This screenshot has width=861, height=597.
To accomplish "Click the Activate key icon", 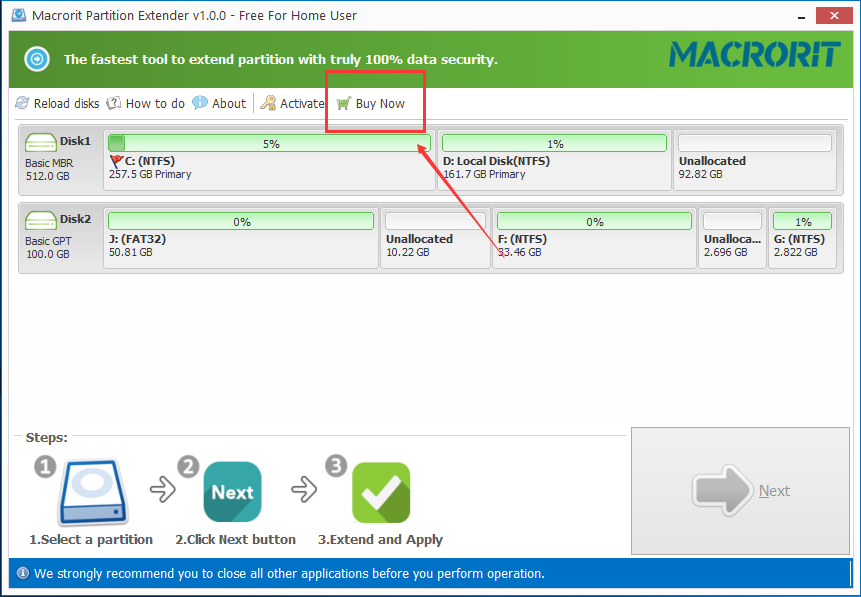I will (268, 103).
